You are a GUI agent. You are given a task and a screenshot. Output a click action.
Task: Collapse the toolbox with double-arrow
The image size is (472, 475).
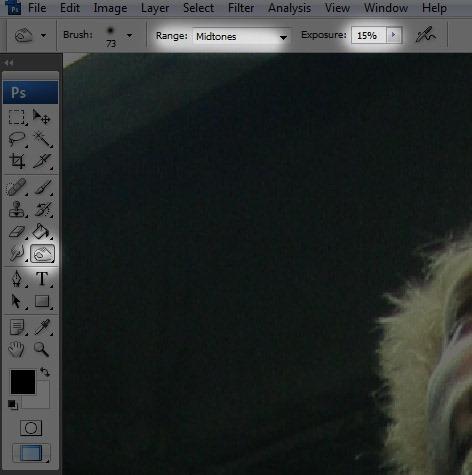point(9,63)
